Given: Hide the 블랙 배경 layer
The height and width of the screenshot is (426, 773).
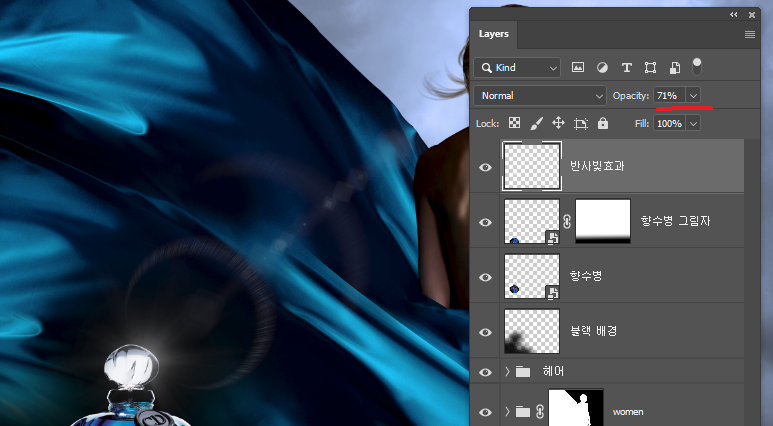Looking at the screenshot, I should [485, 332].
